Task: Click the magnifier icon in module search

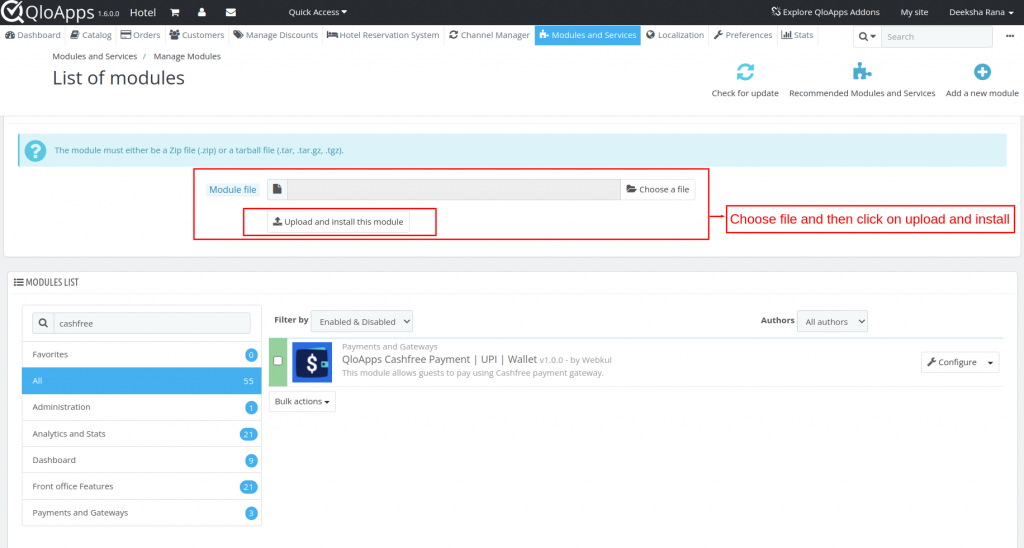Action: [43, 323]
